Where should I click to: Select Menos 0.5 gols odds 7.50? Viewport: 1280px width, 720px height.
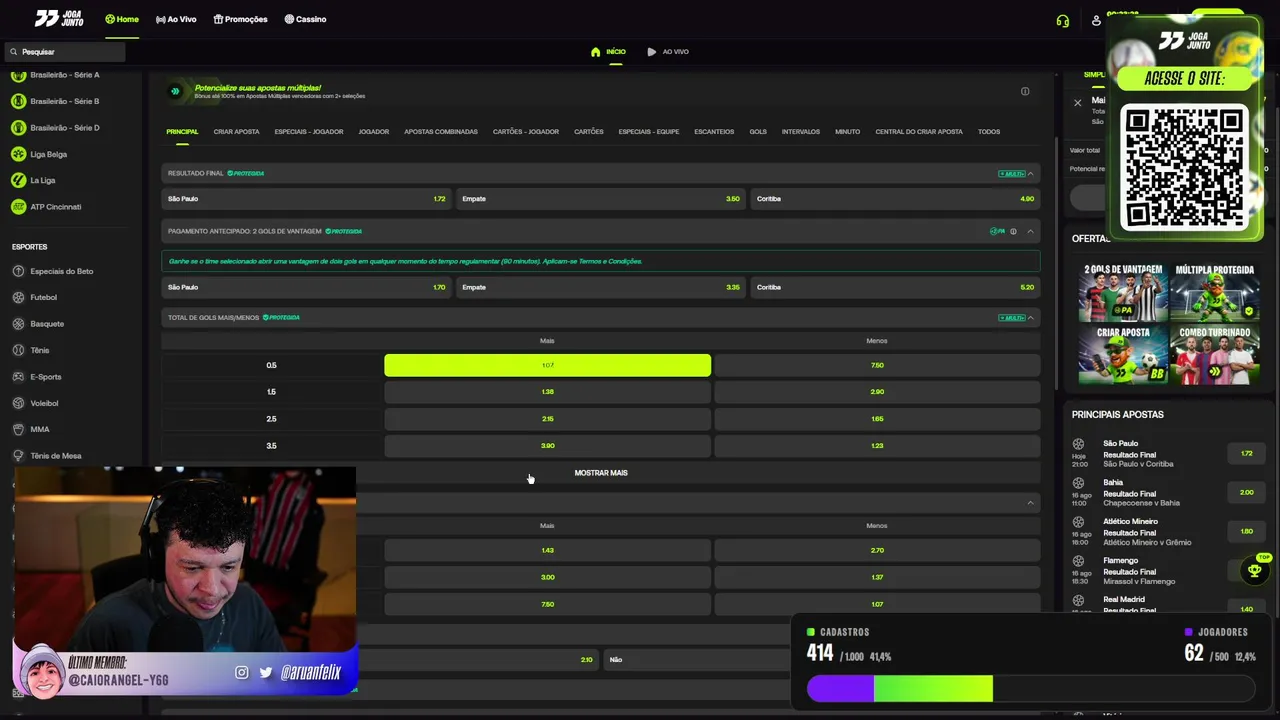click(x=877, y=365)
